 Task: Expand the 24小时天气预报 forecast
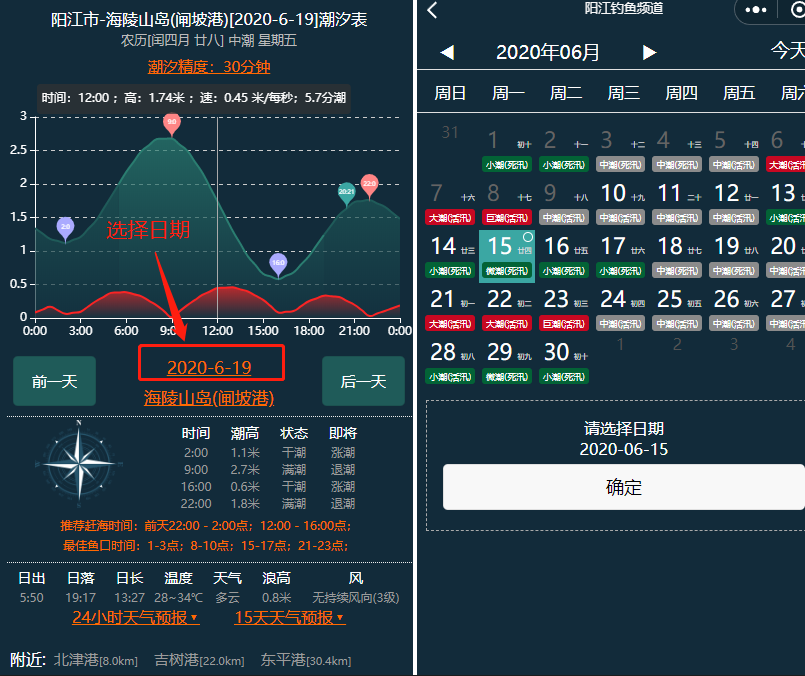135,618
